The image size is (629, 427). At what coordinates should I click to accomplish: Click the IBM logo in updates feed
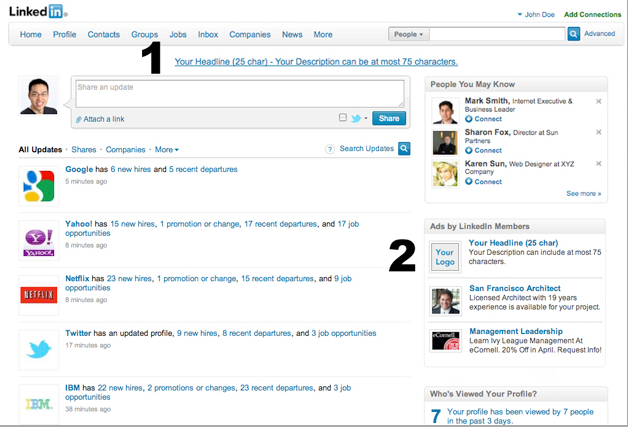click(39, 403)
